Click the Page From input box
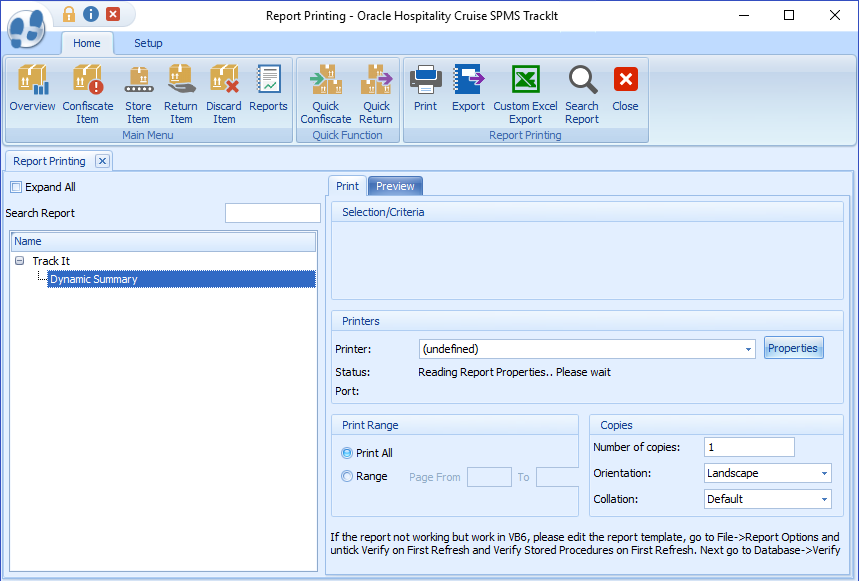 point(489,477)
